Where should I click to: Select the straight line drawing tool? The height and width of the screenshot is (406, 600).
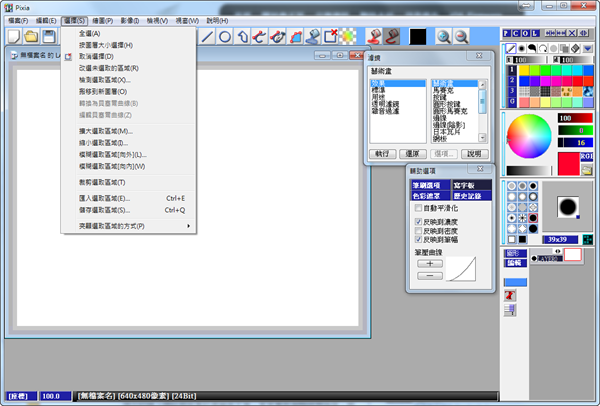(x=207, y=37)
